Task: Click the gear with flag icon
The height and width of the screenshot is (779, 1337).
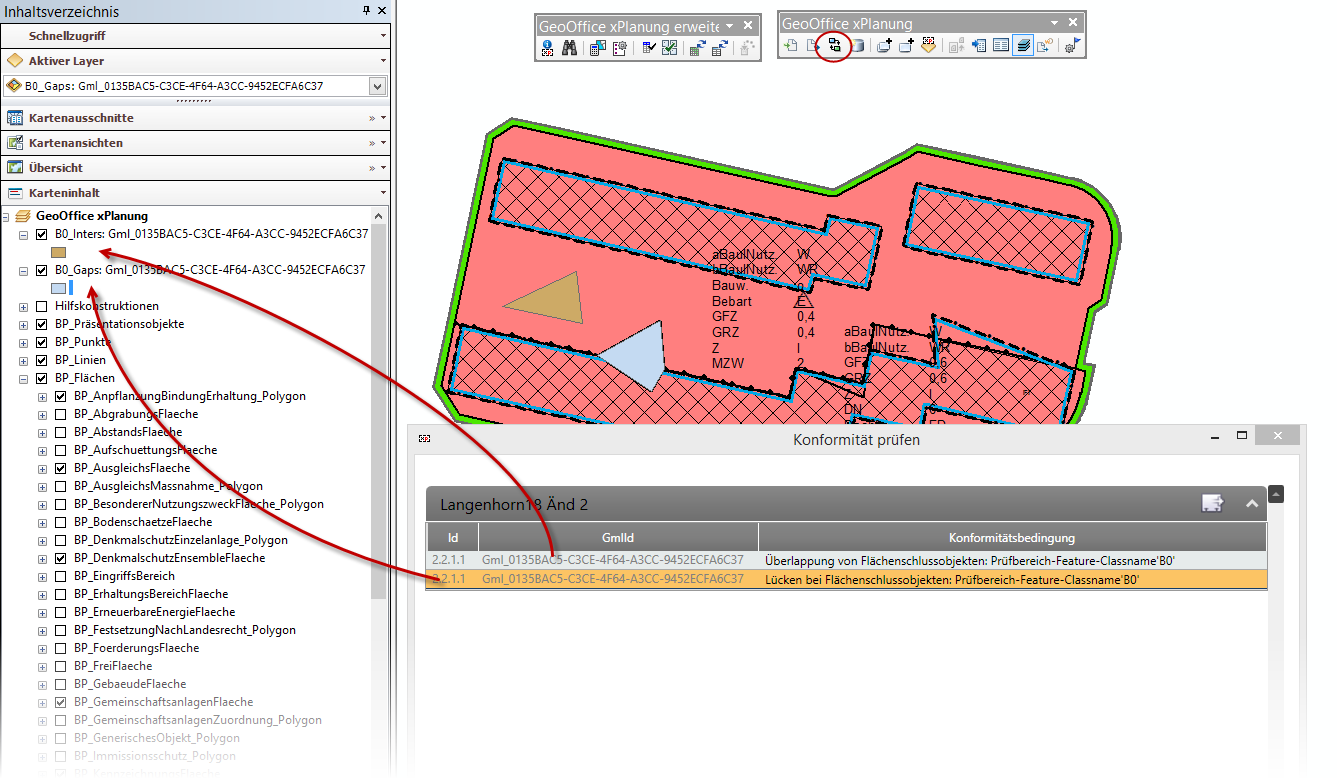Action: [x=1071, y=46]
